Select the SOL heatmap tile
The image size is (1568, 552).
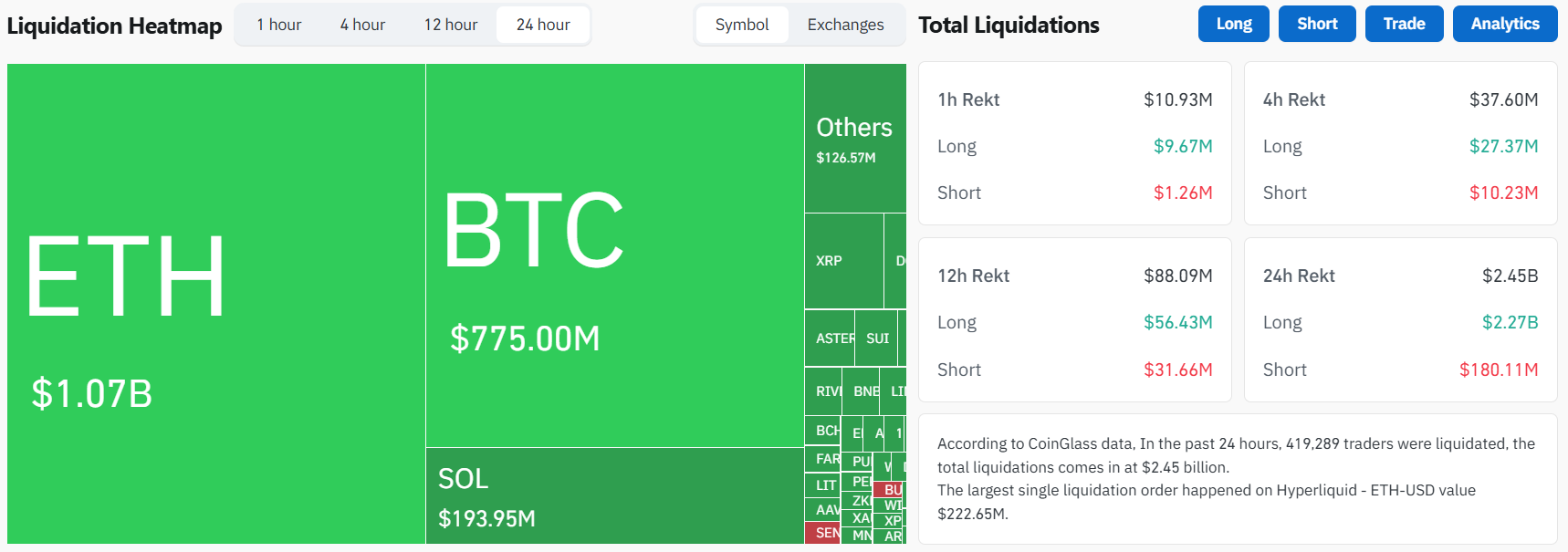tap(614, 495)
